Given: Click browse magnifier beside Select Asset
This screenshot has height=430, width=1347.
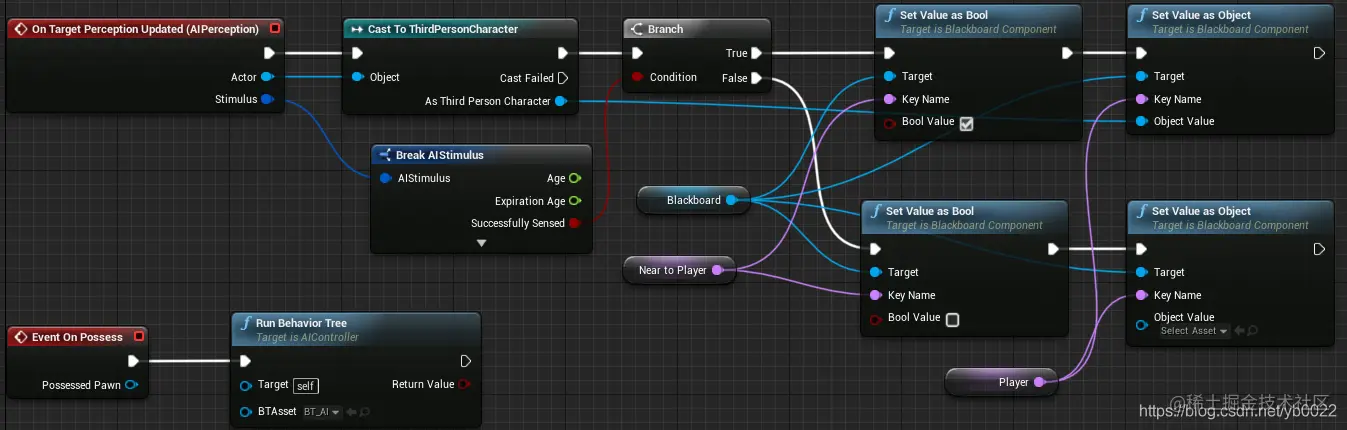Looking at the screenshot, I should pyautogui.click(x=1252, y=331).
